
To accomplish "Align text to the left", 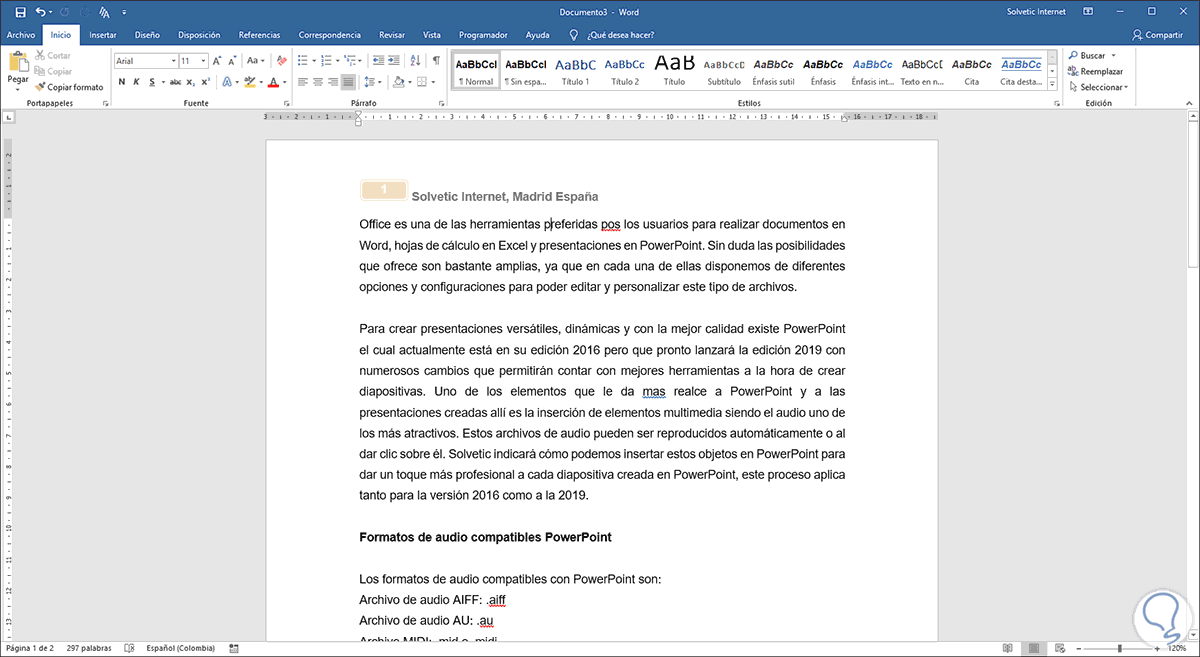I will [x=303, y=82].
